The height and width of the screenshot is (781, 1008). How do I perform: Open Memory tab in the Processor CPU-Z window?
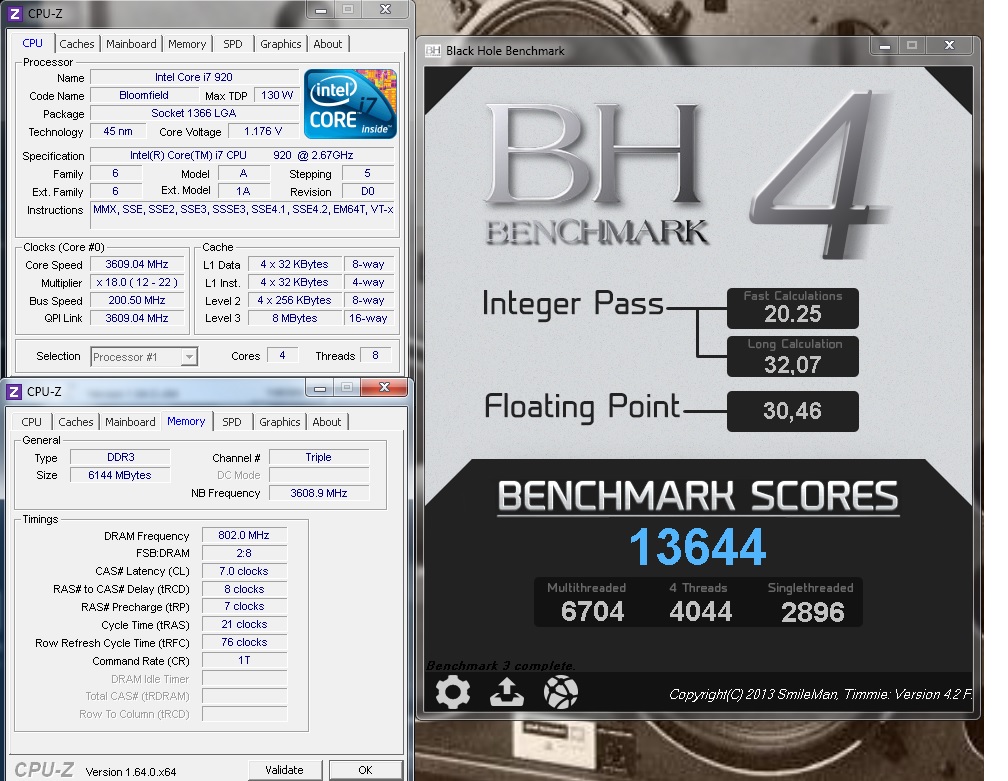(x=187, y=44)
